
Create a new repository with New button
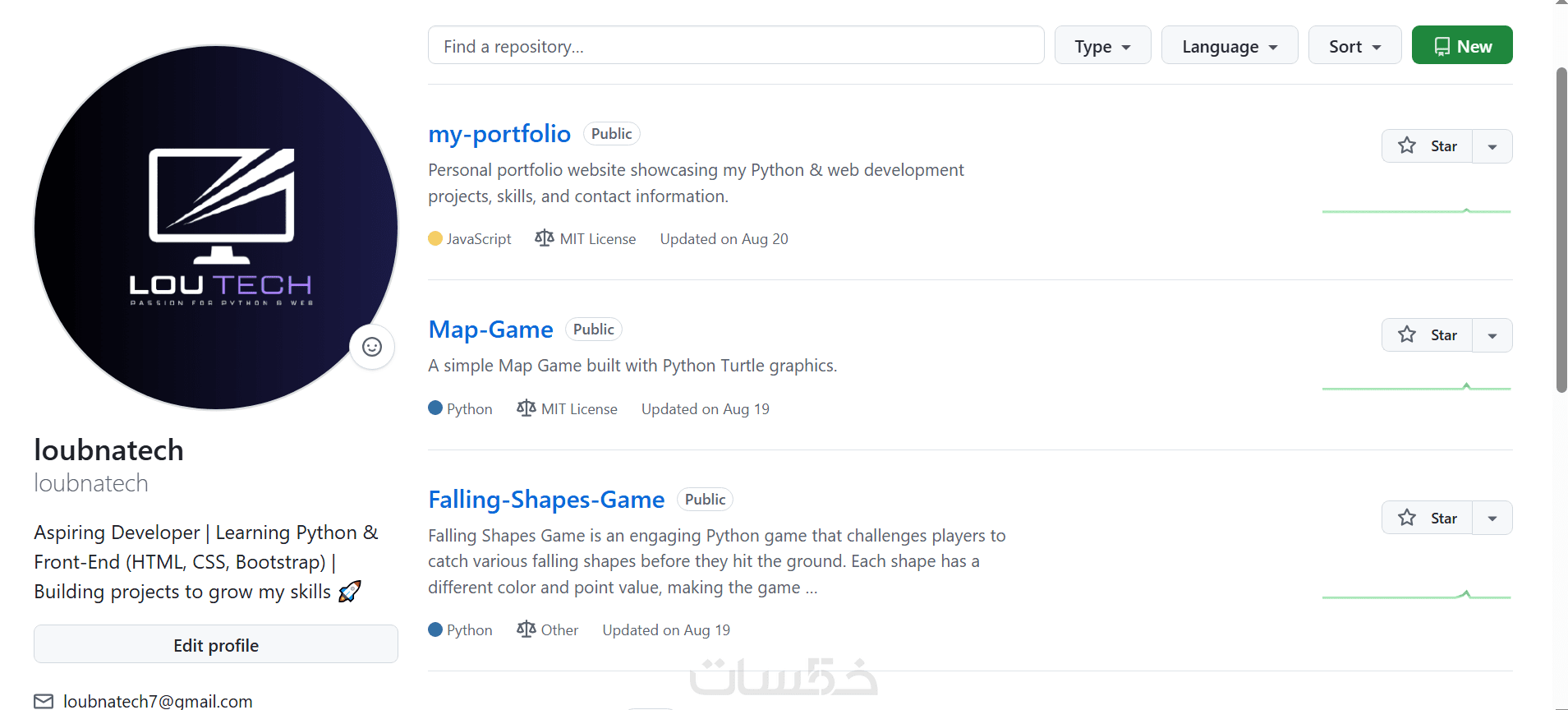pyautogui.click(x=1462, y=46)
